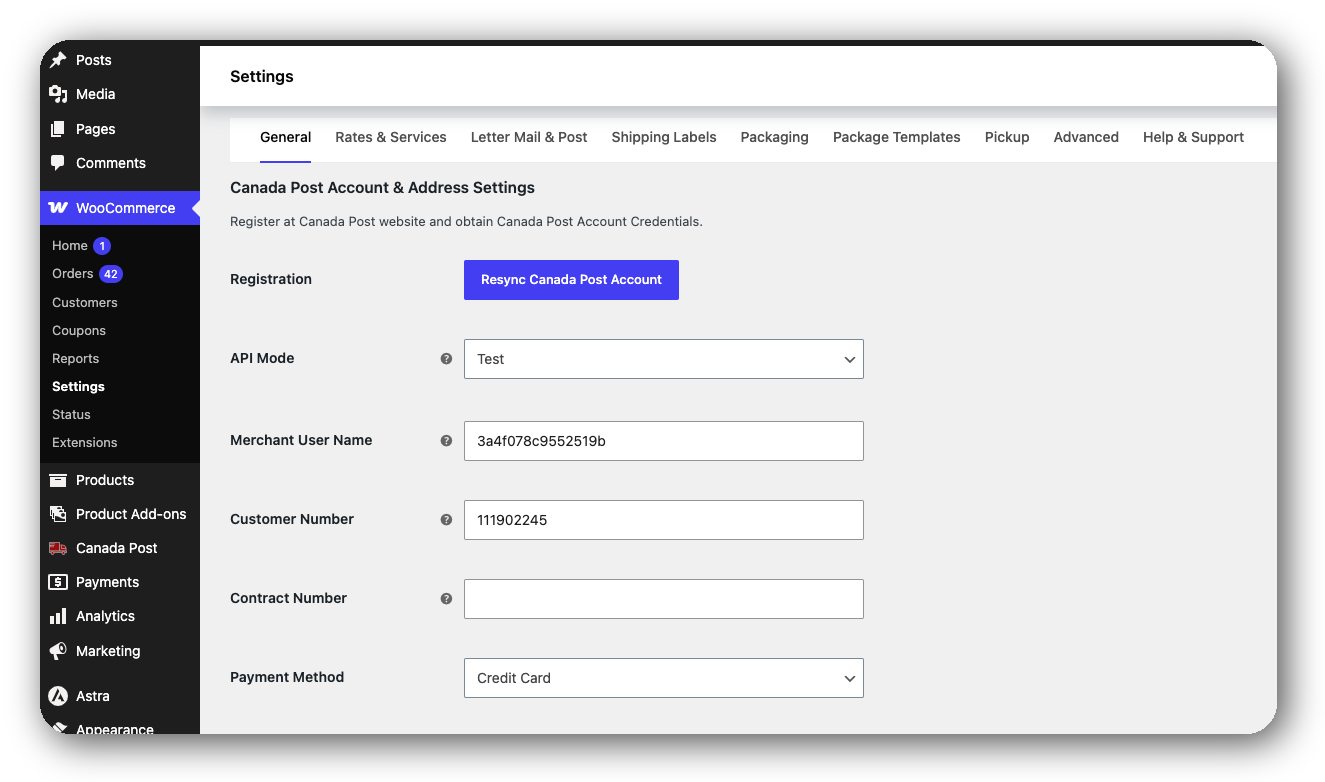The image size is (1325, 782).
Task: Show help tooltip for Contract Number
Action: pyautogui.click(x=446, y=598)
